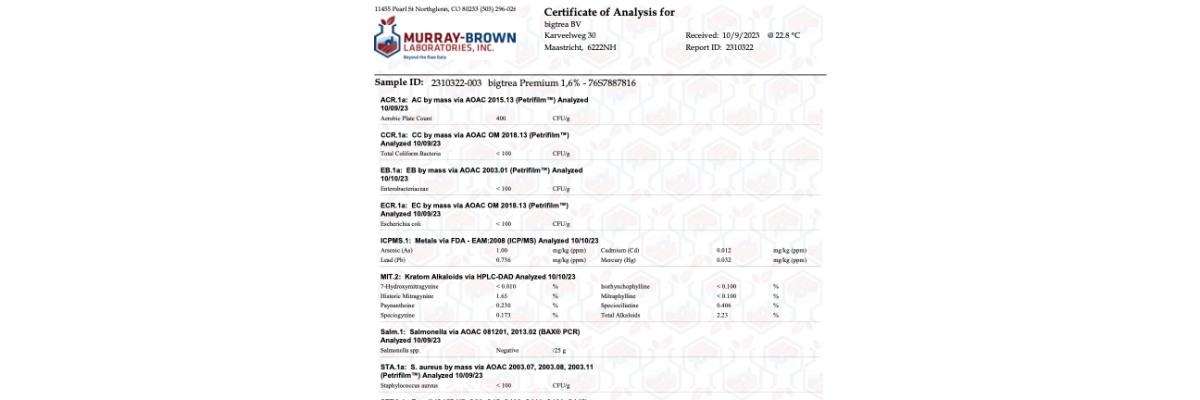Click the 'ACR.1a: AC by mass' heading
Image resolution: width=1200 pixels, height=400 pixels.
tap(484, 103)
